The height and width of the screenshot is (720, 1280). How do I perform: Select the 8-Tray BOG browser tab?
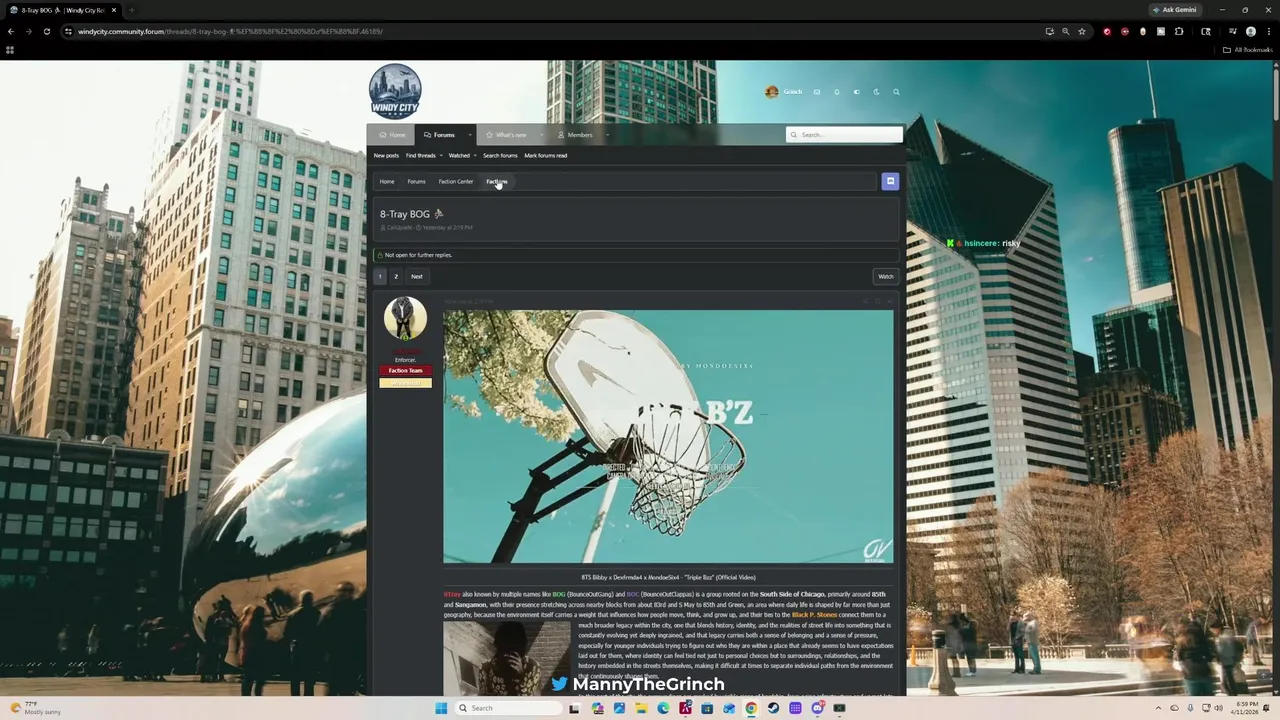pyautogui.click(x=63, y=10)
